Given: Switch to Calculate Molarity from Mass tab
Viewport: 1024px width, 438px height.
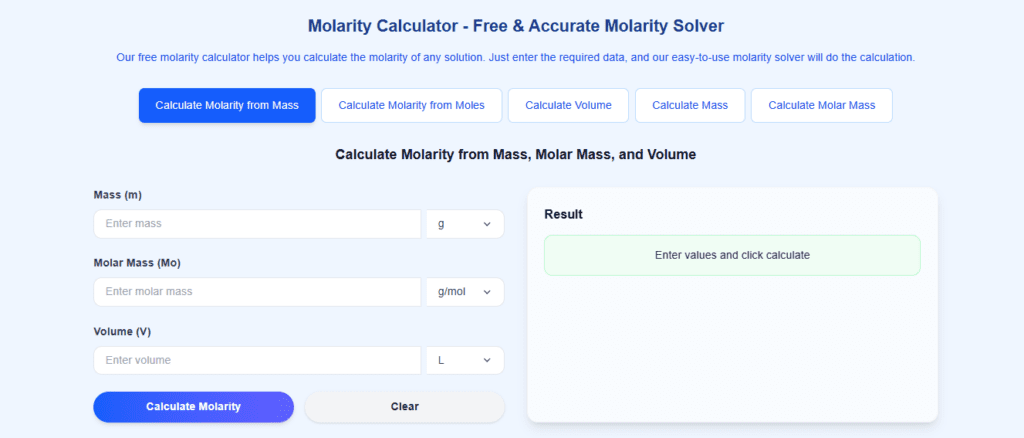Looking at the screenshot, I should [227, 106].
